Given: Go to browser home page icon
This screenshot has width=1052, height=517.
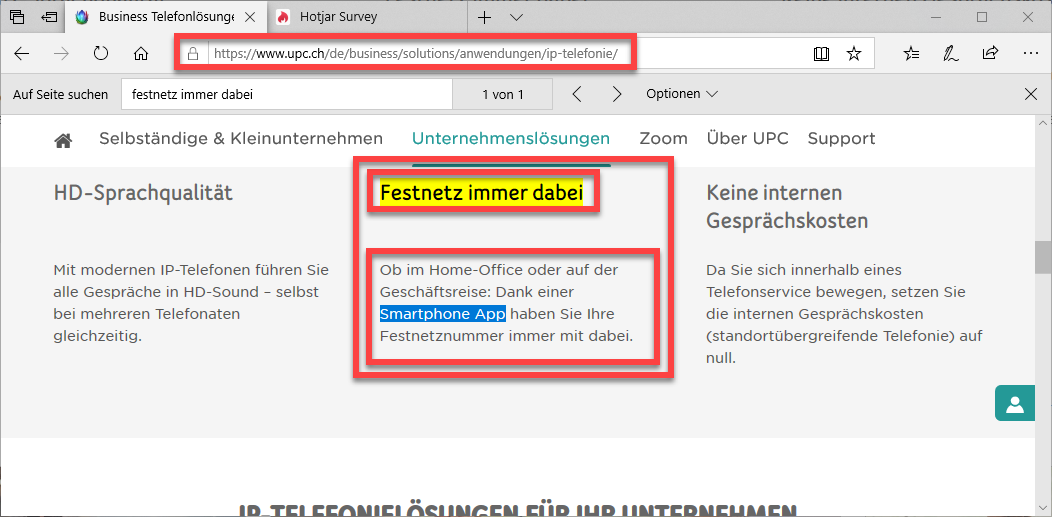Looking at the screenshot, I should pyautogui.click(x=141, y=54).
